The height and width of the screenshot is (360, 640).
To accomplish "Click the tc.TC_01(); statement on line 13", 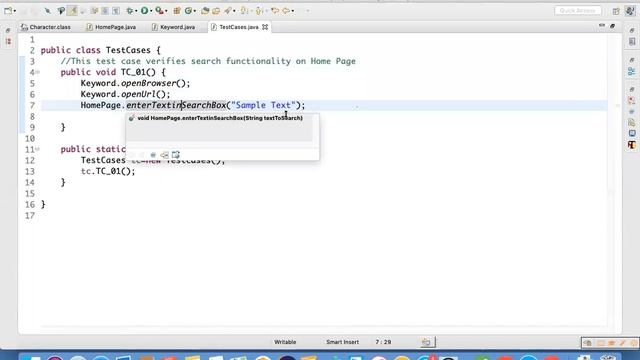I will (x=108, y=171).
